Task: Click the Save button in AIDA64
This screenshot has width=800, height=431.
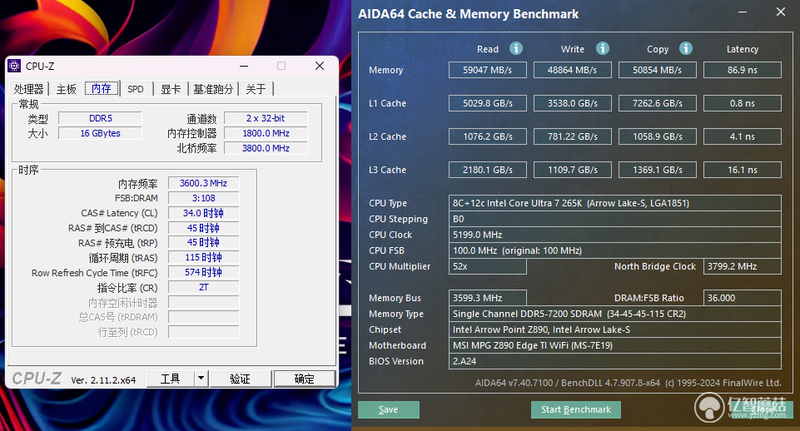Action: [389, 410]
